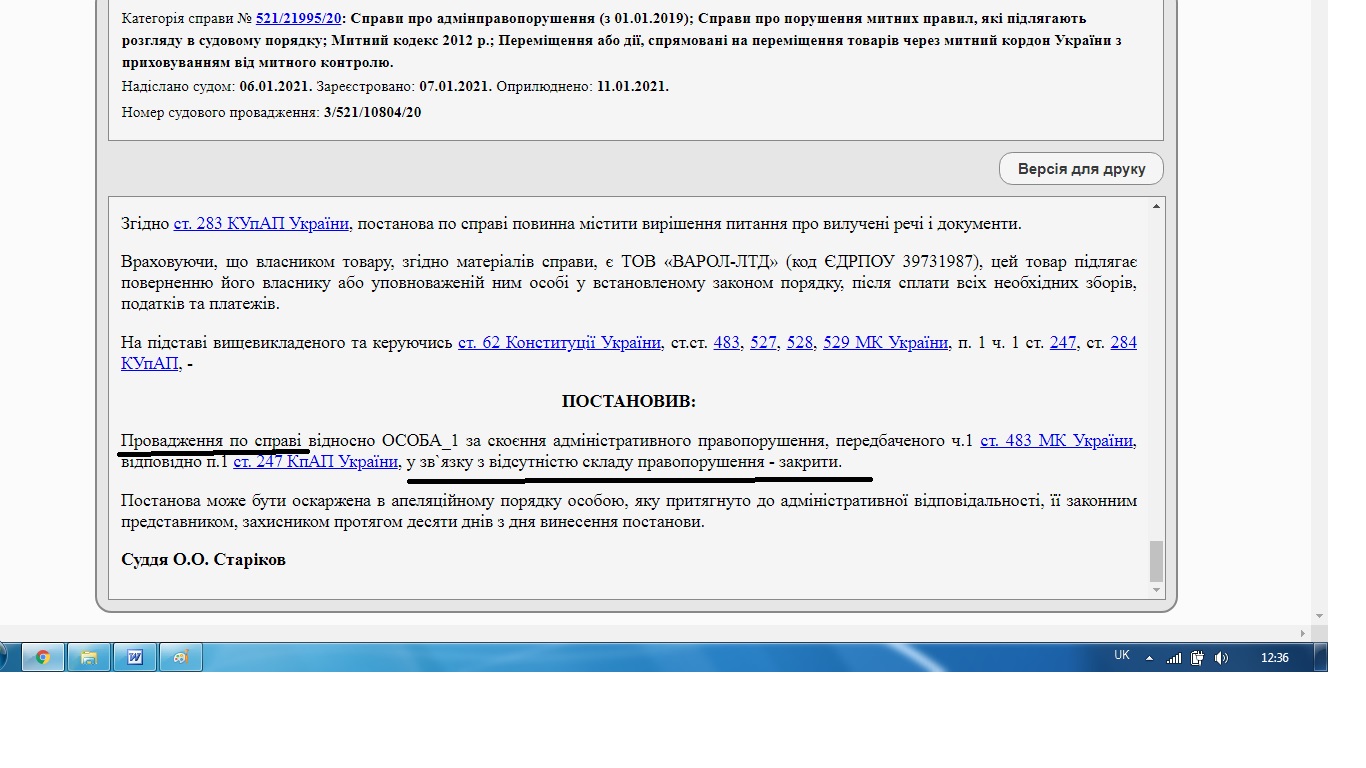Open the 'ст. 483 МК України' link

pyautogui.click(x=1056, y=440)
